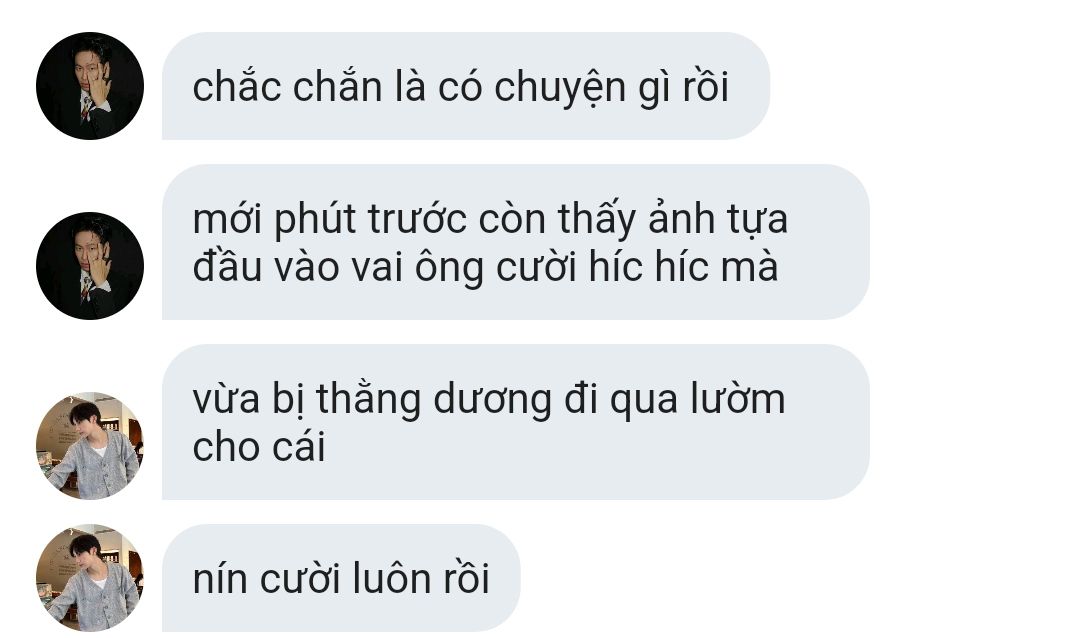The width and height of the screenshot is (1080, 638).
Task: Click the text "híc híc" in second message
Action: pyautogui.click(x=649, y=266)
